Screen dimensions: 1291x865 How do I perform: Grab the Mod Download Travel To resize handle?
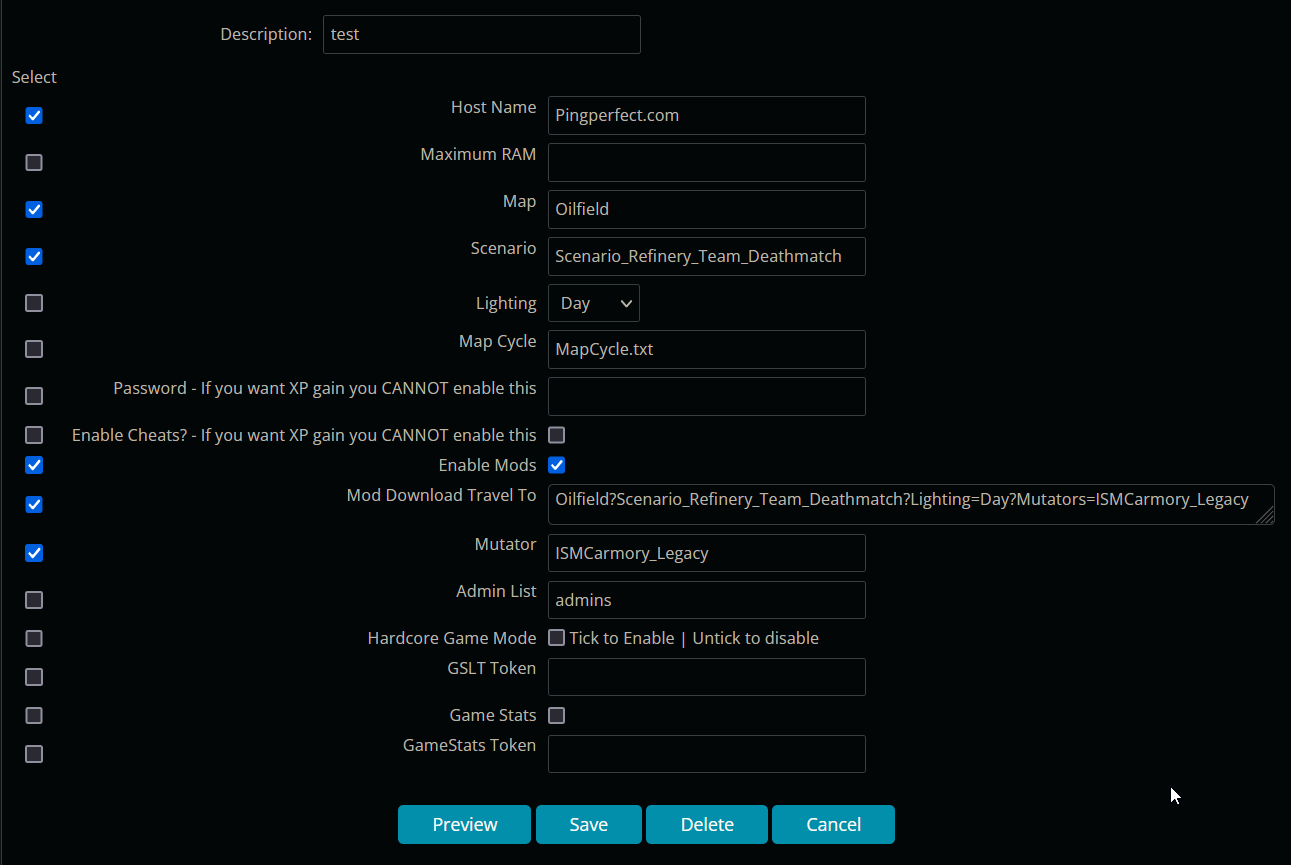[x=1266, y=516]
